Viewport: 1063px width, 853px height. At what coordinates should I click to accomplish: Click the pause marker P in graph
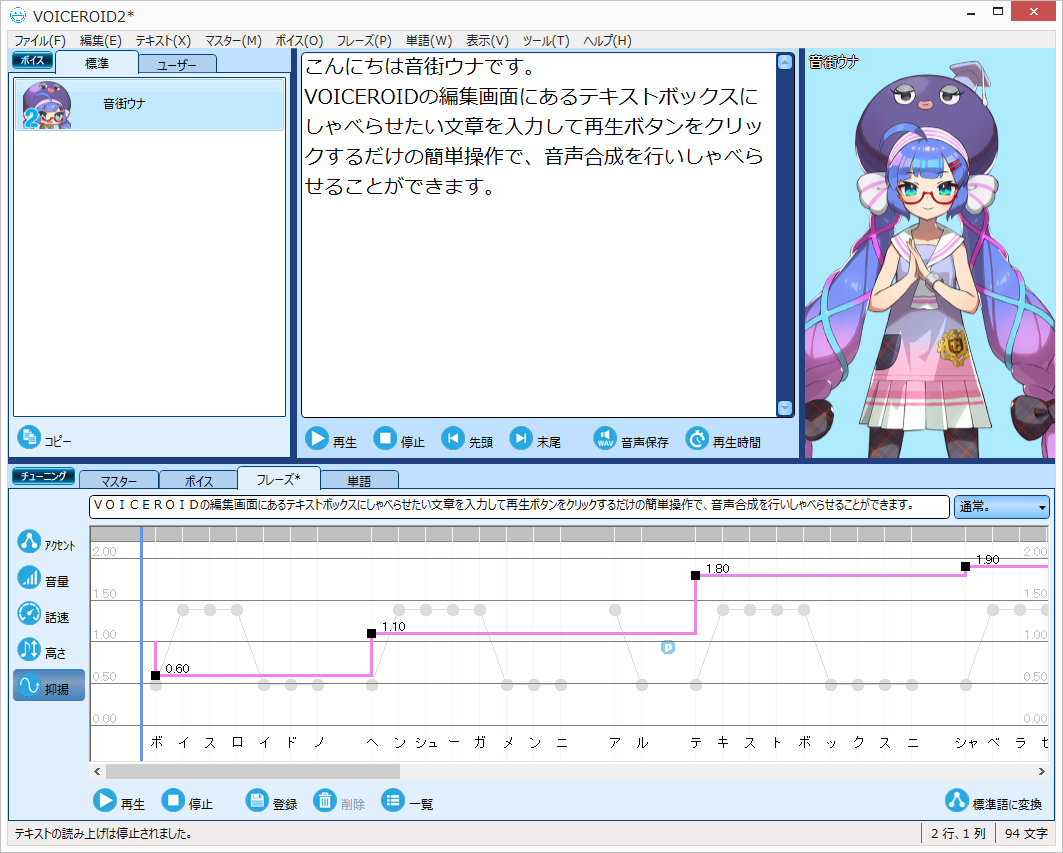coord(668,648)
